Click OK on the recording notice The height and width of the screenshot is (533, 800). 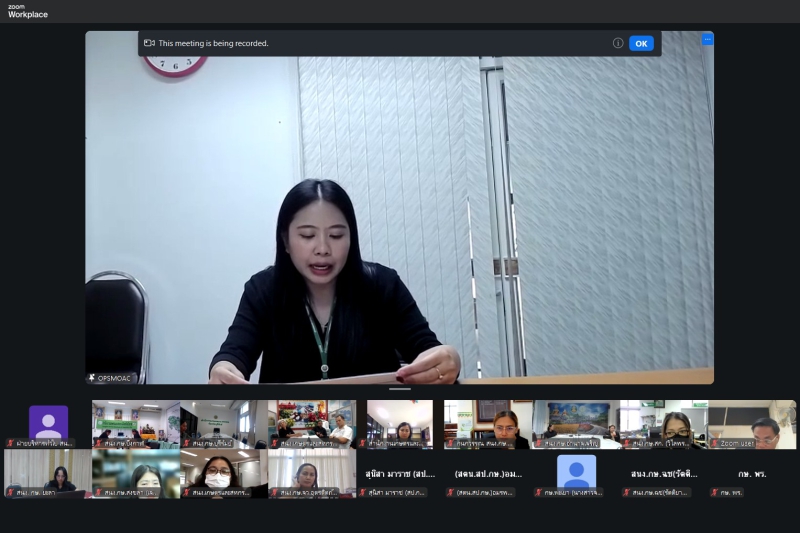tap(641, 43)
